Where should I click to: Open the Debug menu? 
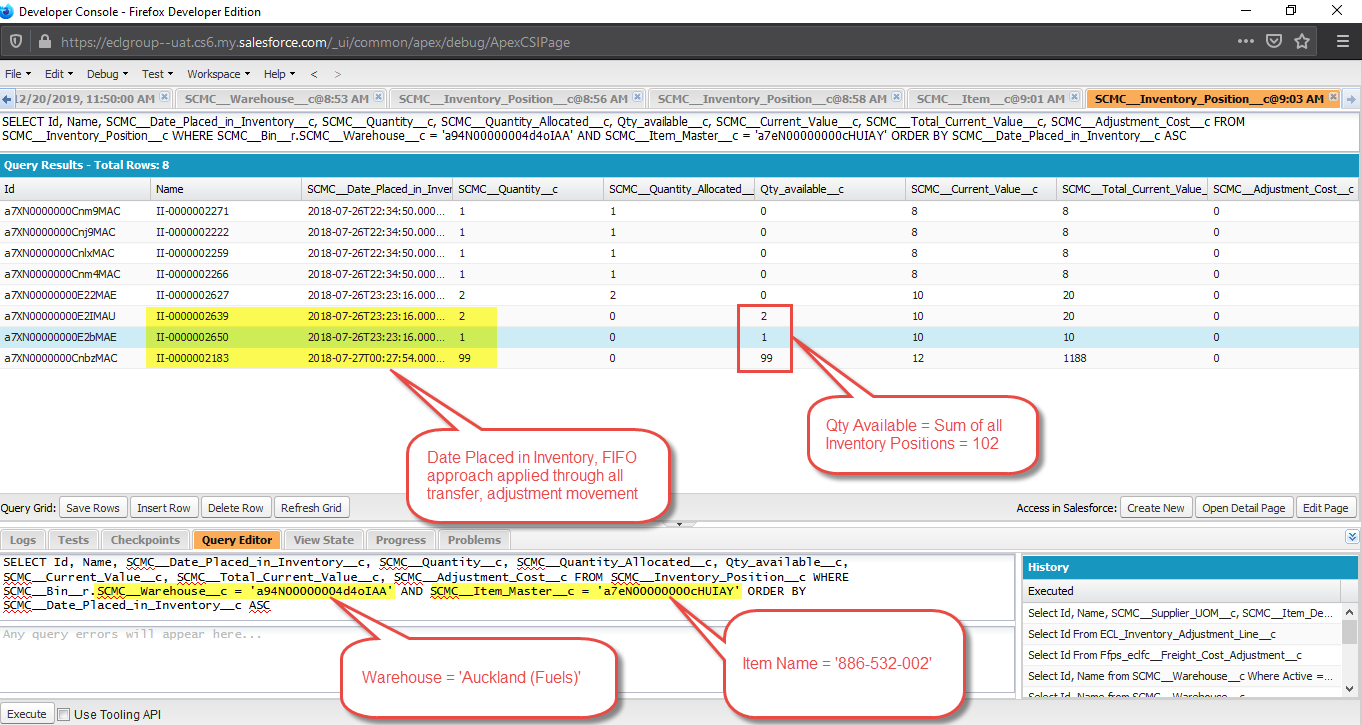tap(107, 74)
